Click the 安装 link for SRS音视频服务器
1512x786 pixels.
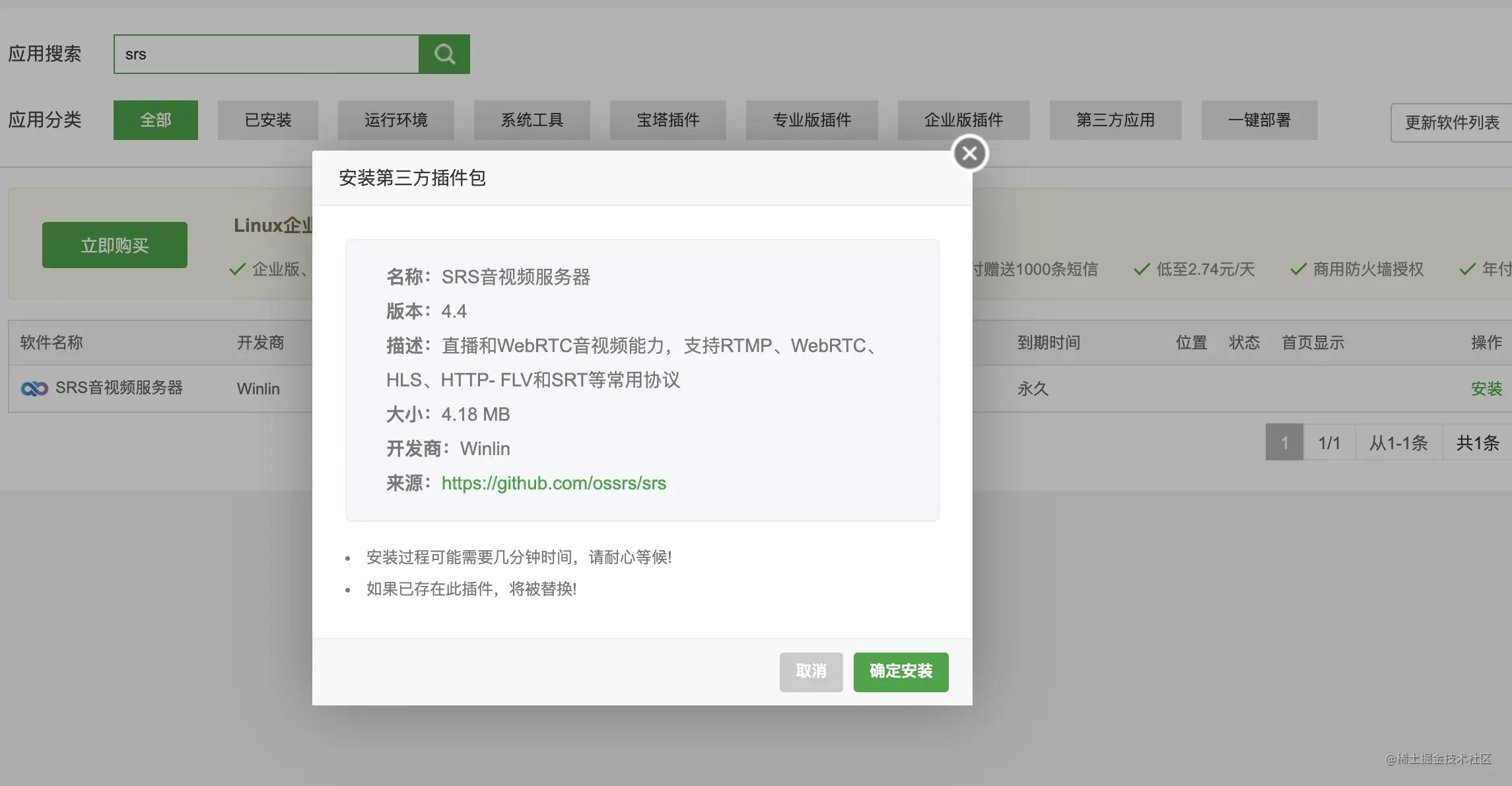pos(1486,388)
